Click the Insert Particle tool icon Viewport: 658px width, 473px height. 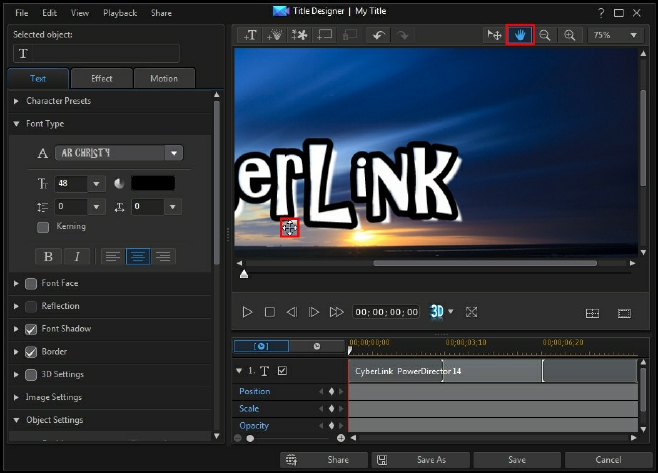click(275, 35)
